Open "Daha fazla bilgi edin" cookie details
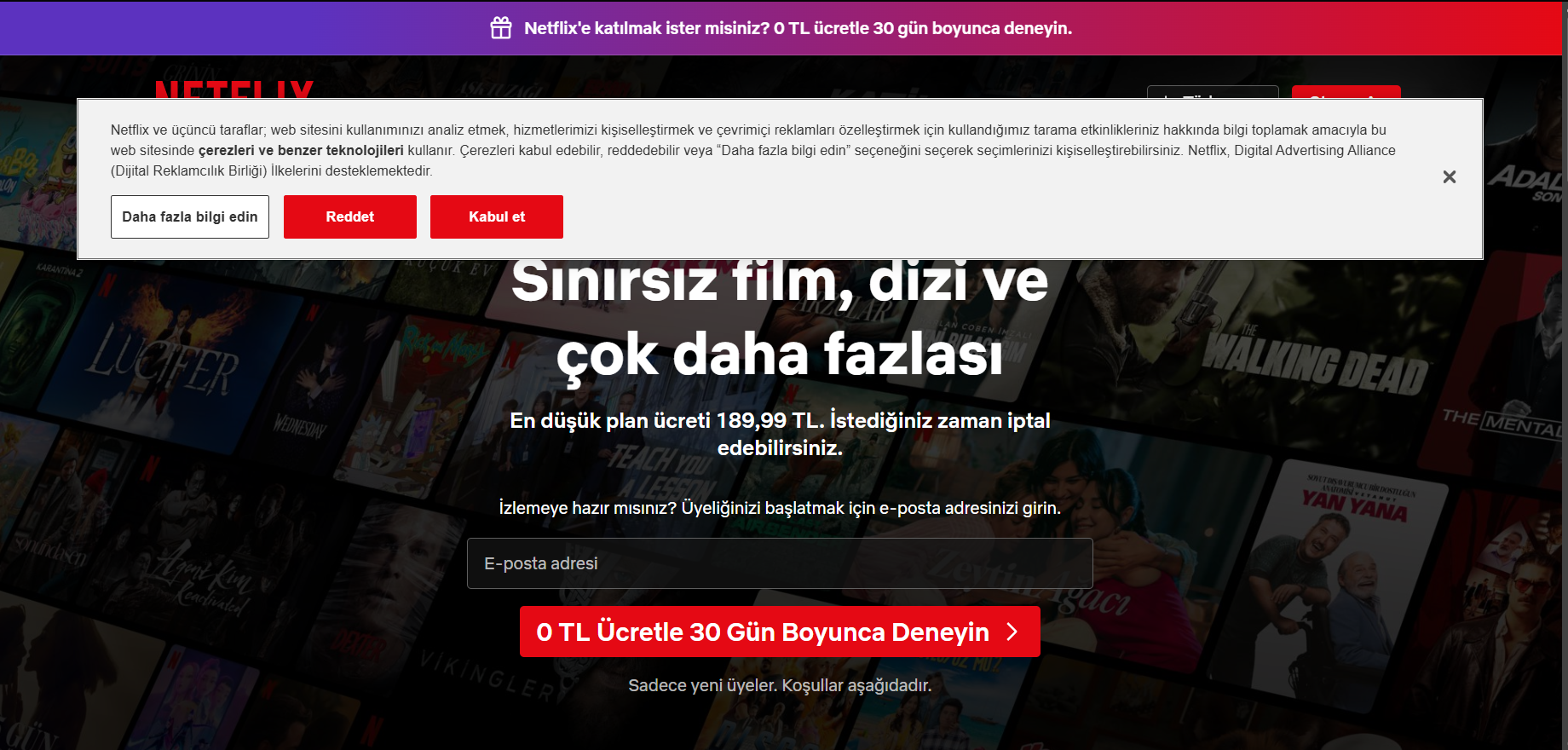Viewport: 1568px width, 750px height. 190,216
